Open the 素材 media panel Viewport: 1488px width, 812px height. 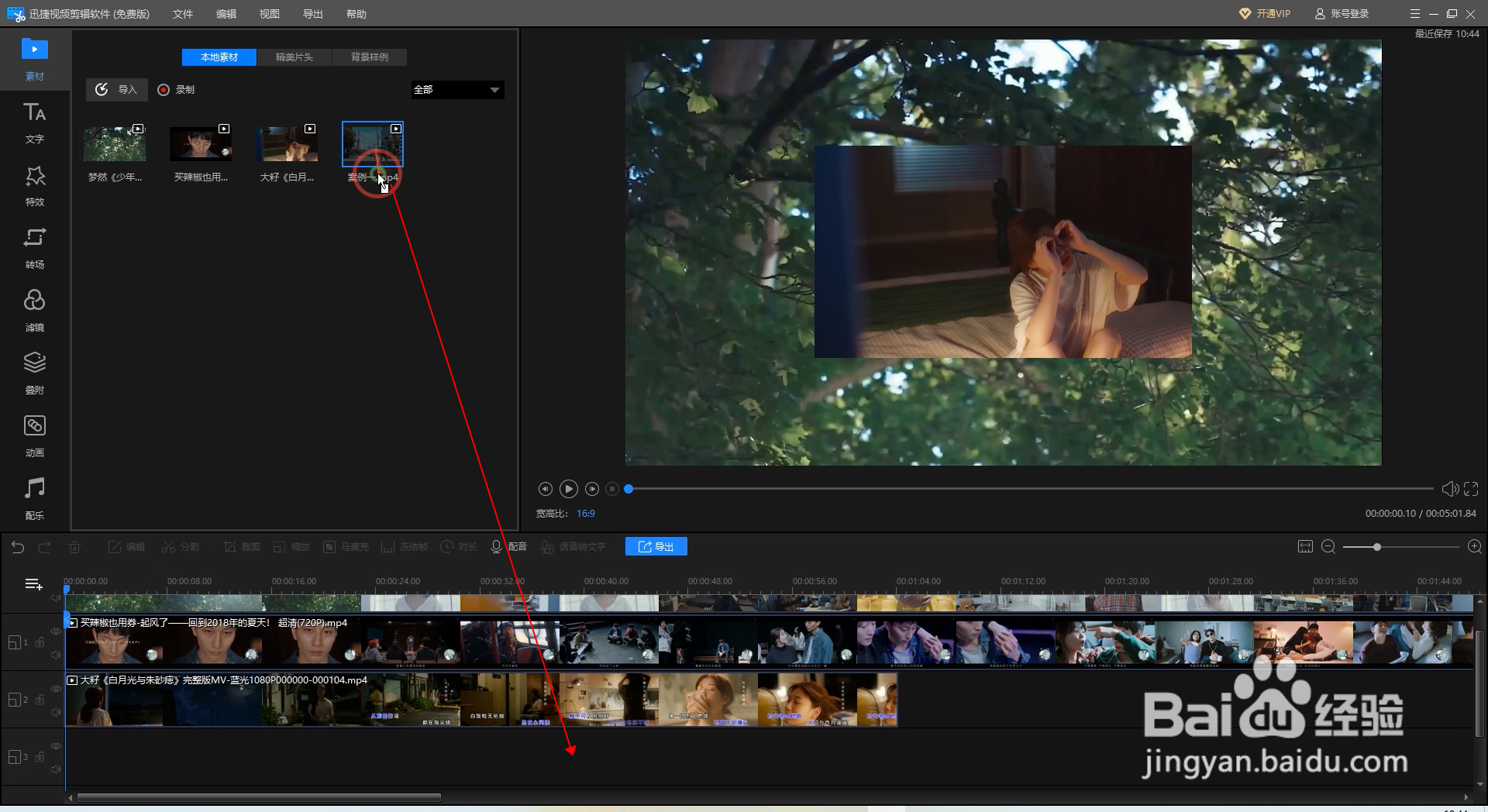click(35, 59)
